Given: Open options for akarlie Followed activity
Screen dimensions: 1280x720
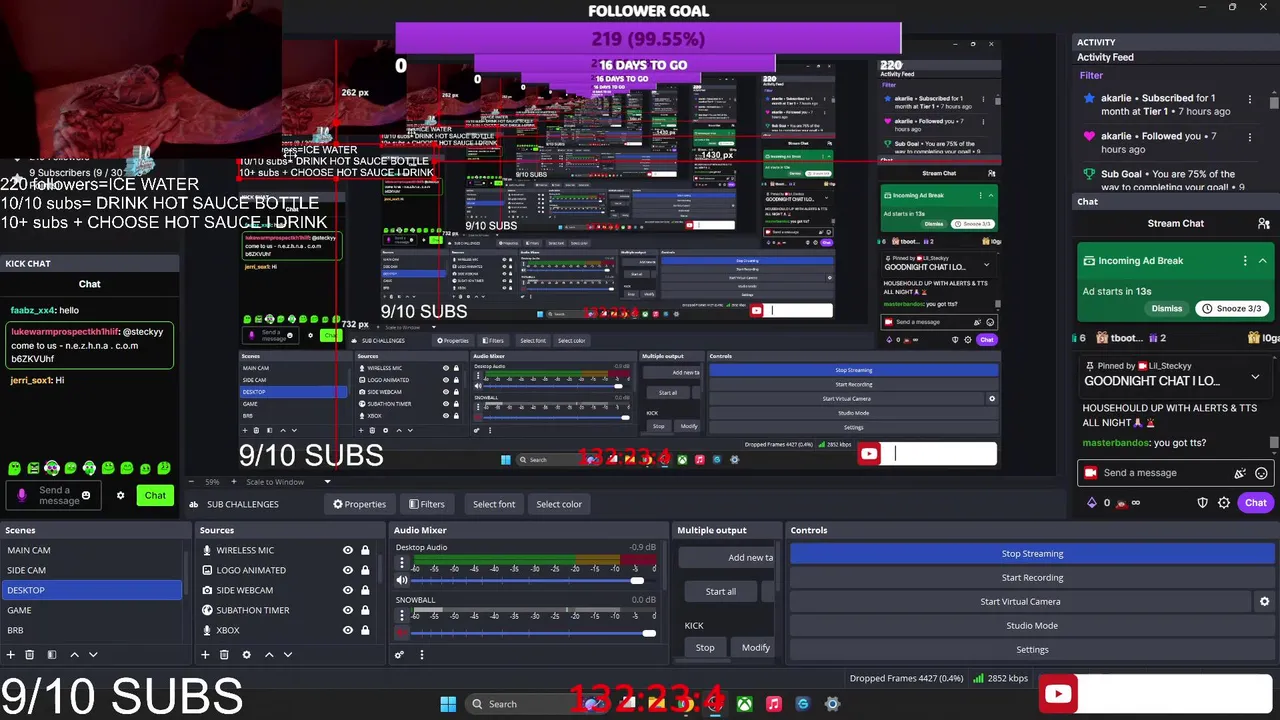Looking at the screenshot, I should (1249, 137).
